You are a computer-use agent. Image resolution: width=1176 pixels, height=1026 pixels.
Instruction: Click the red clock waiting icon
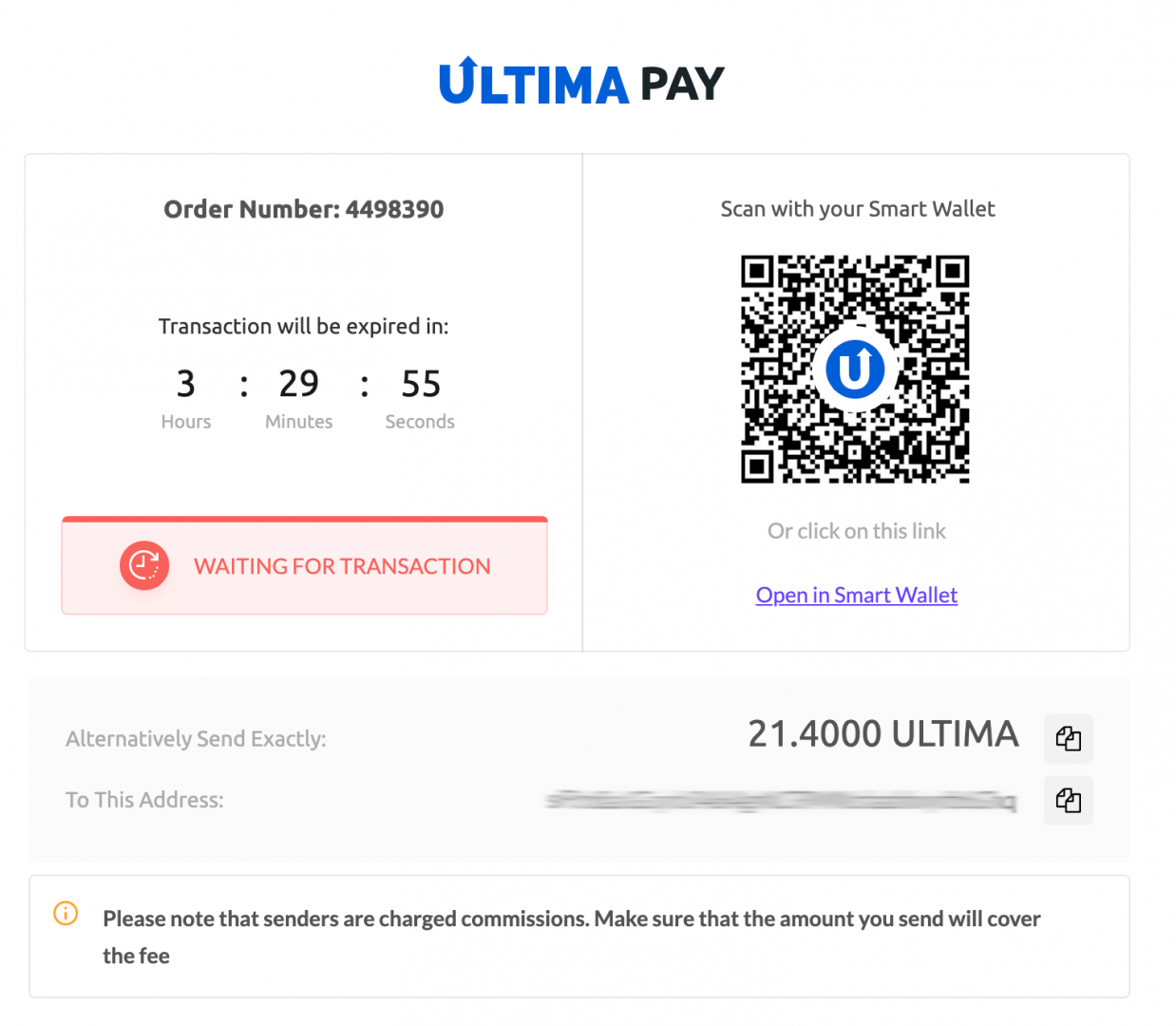tap(144, 565)
